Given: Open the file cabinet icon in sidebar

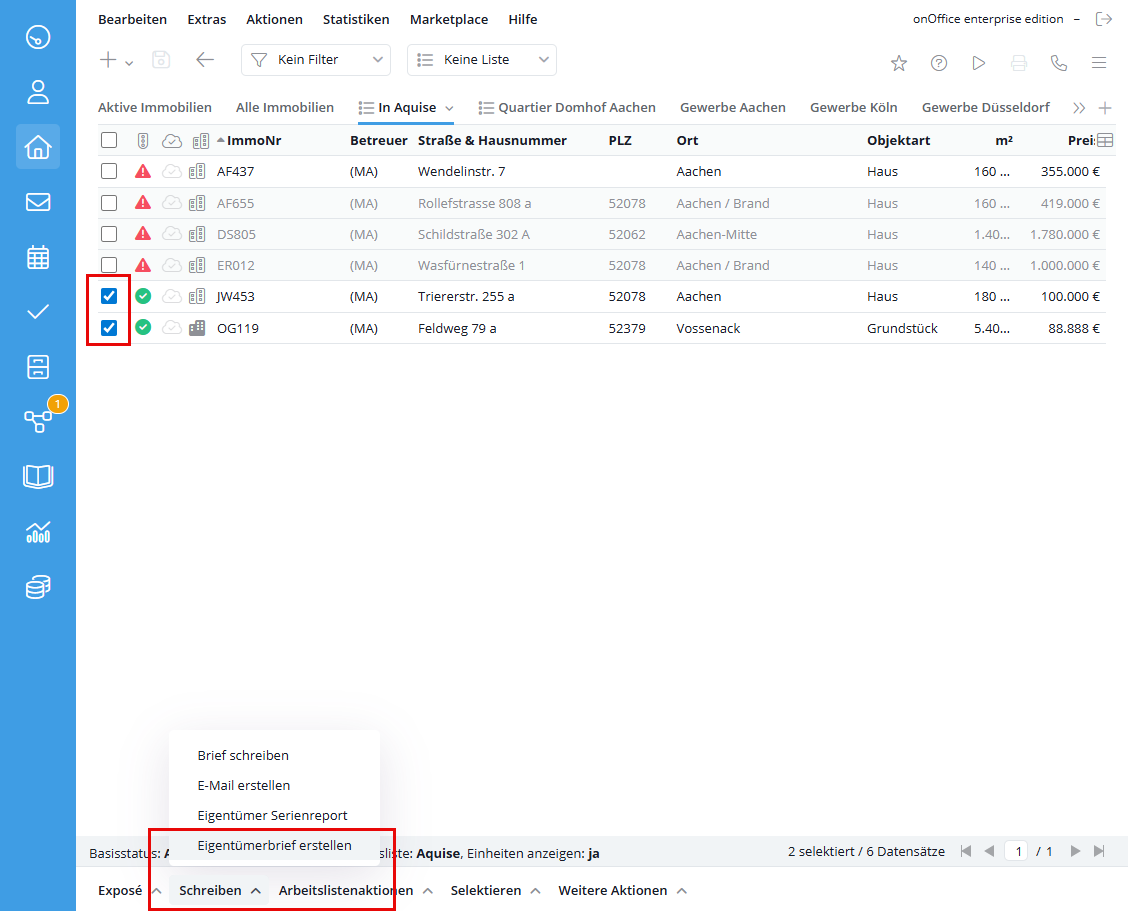Looking at the screenshot, I should (37, 367).
